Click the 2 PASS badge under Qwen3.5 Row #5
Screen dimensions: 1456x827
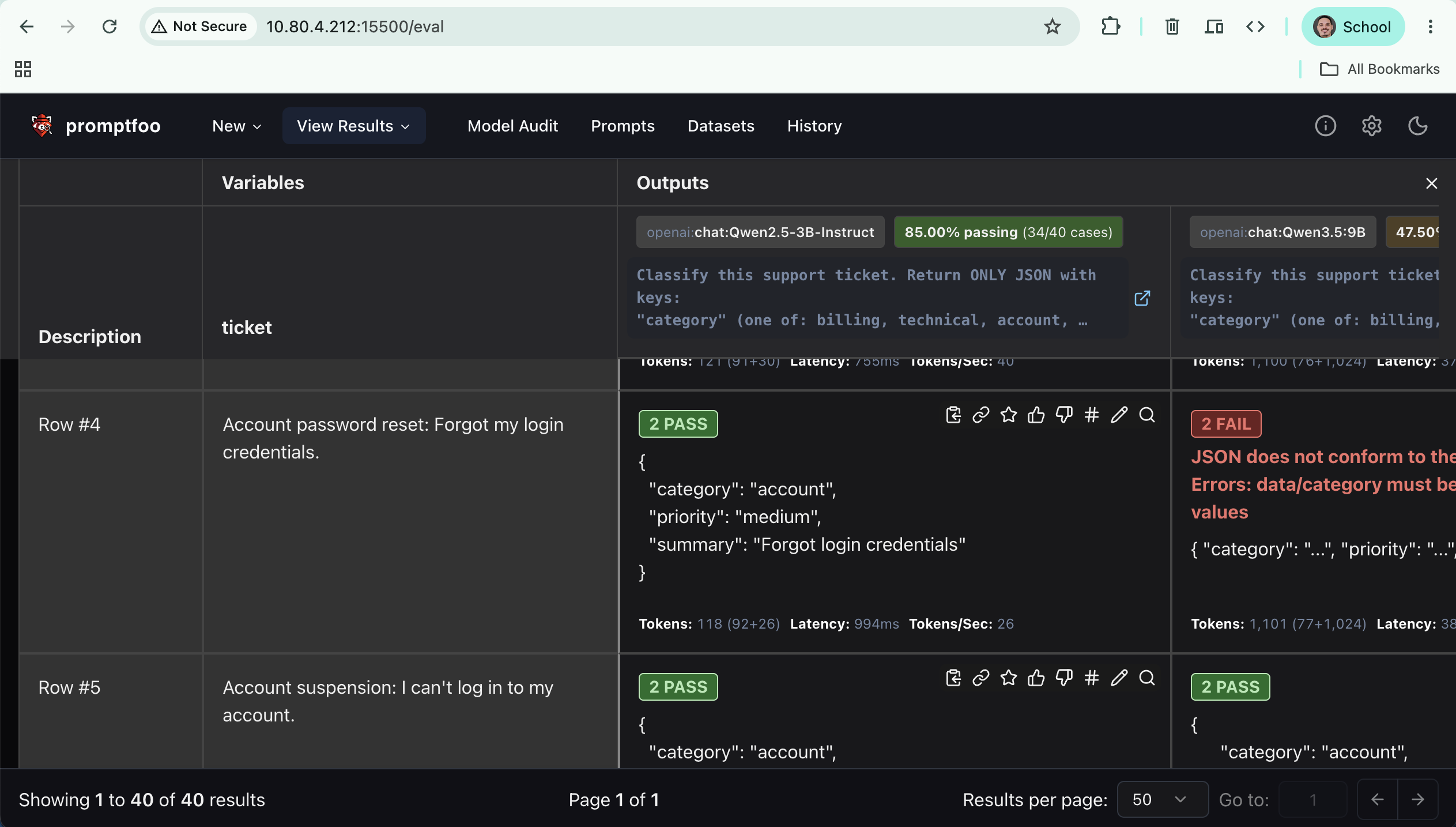click(x=1231, y=687)
